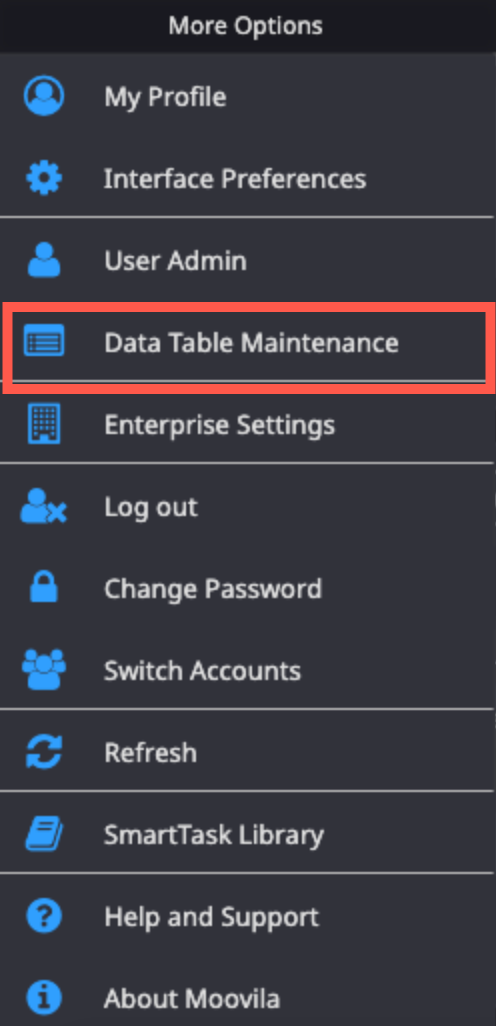Select Interface Preferences from the menu

(235, 179)
